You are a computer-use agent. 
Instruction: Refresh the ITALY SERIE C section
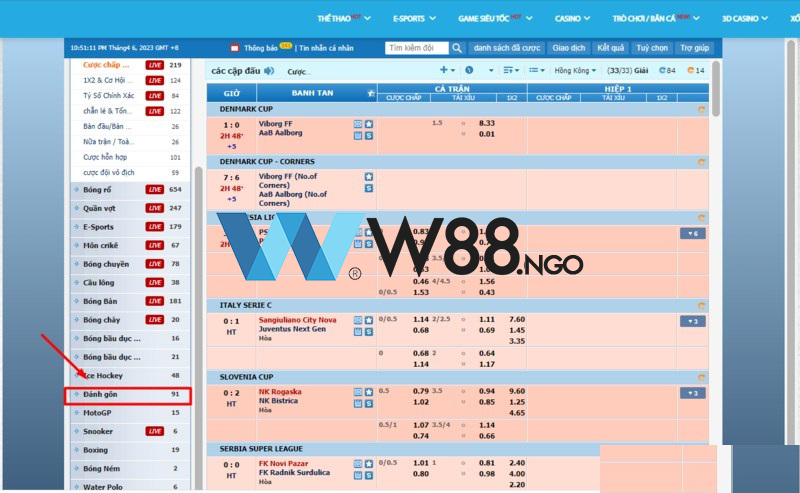[x=701, y=306]
